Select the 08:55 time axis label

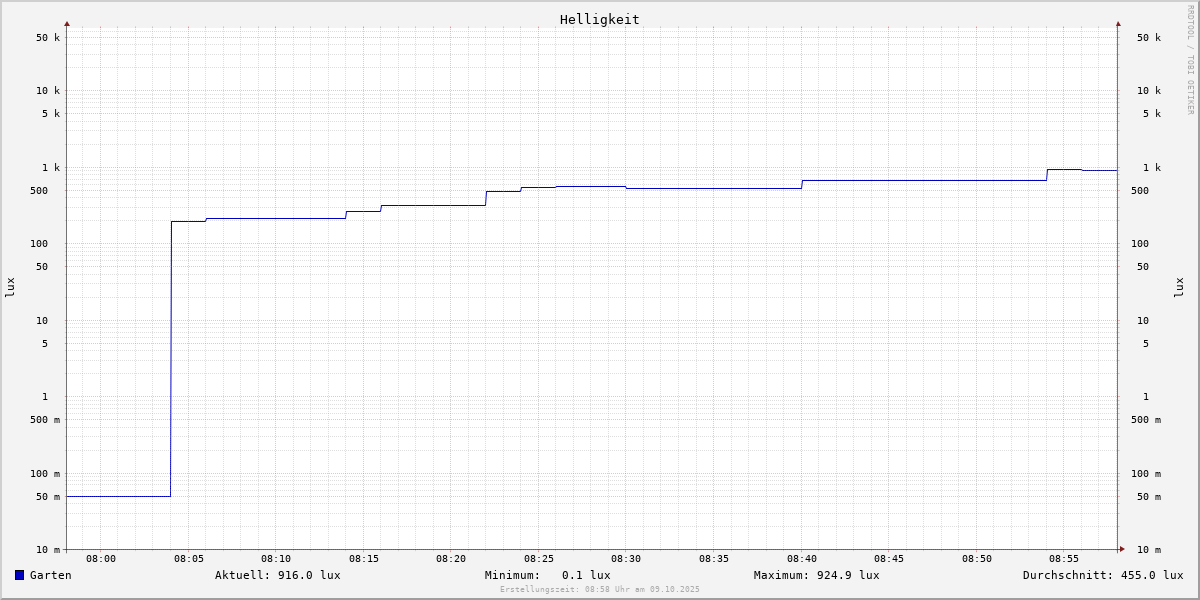(x=1064, y=559)
